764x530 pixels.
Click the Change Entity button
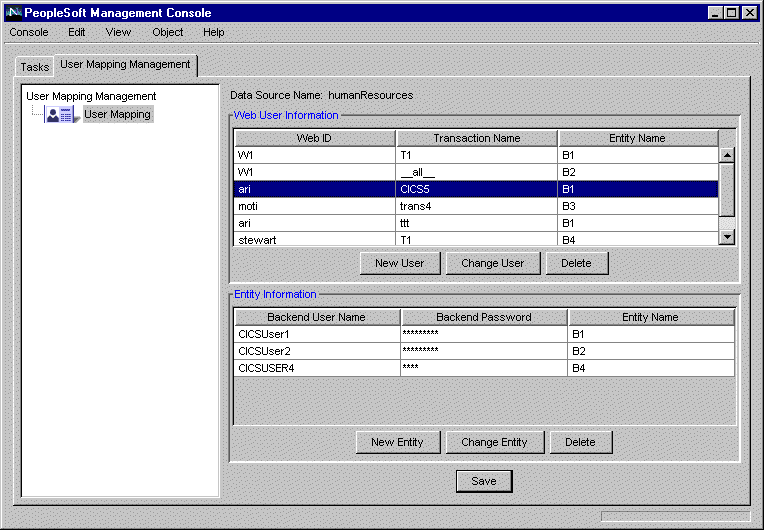pyautogui.click(x=495, y=442)
